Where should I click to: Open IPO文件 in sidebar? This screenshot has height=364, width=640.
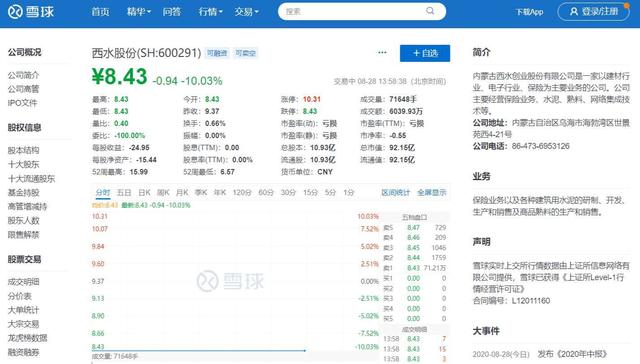[x=22, y=103]
